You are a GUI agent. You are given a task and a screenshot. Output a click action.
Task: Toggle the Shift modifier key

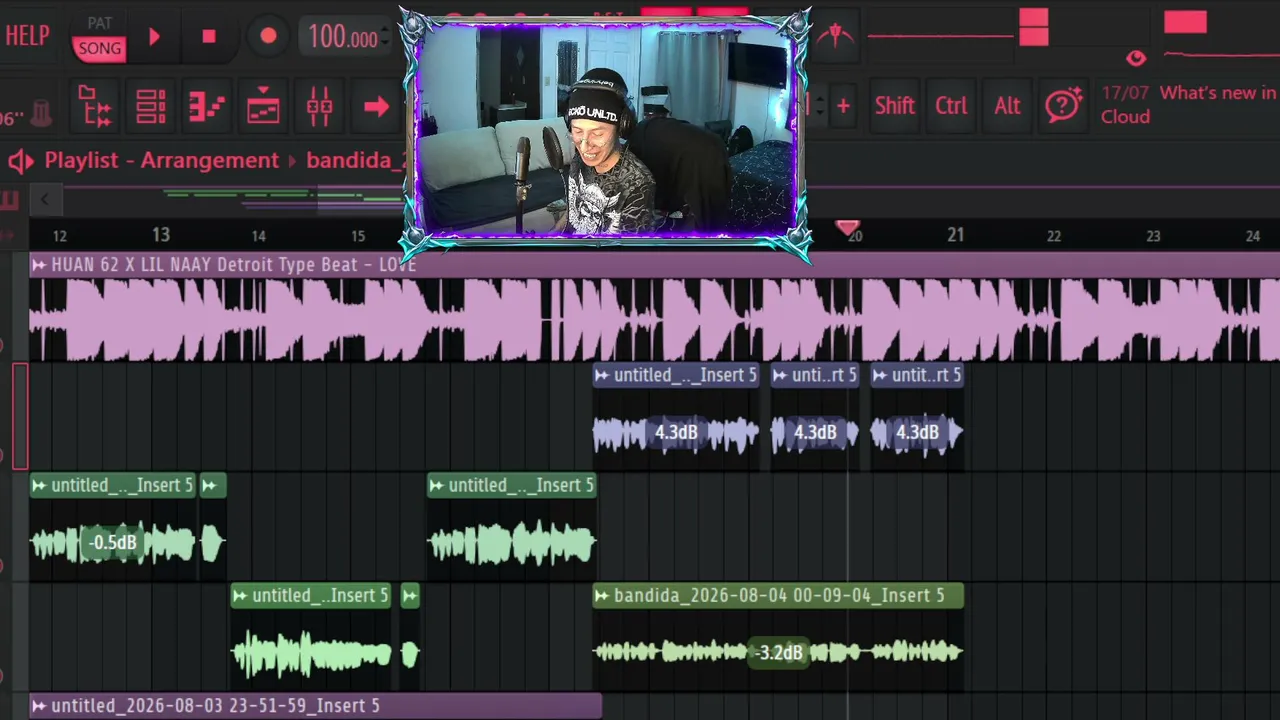[894, 105]
